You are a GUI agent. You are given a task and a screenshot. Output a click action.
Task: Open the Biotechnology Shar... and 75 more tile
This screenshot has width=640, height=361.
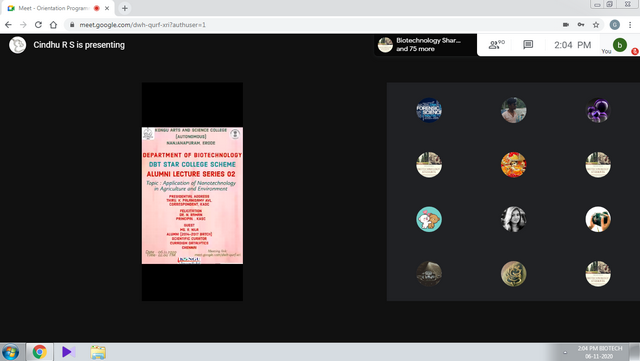pyautogui.click(x=426, y=45)
